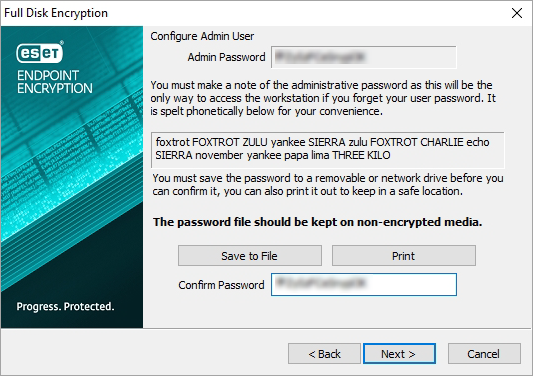This screenshot has width=533, height=376.
Task: Select the Confirm Password label
Action: pos(221,285)
